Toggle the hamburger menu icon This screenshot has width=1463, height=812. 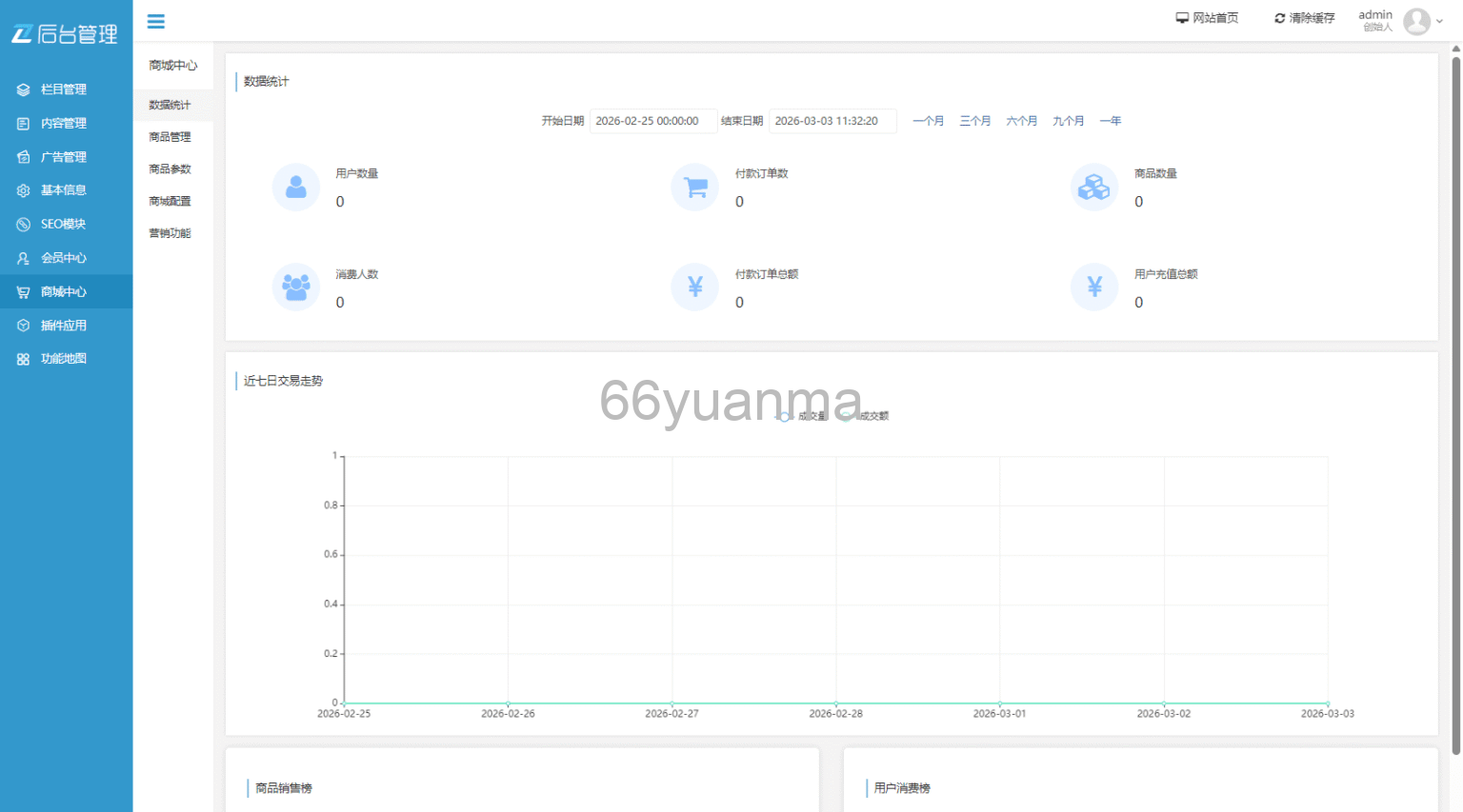pyautogui.click(x=156, y=21)
